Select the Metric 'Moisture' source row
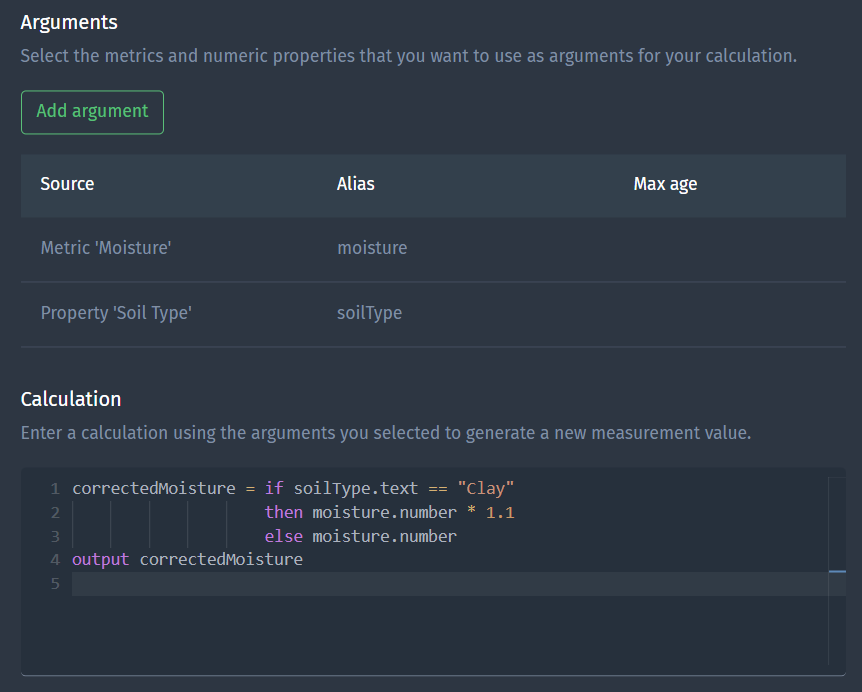This screenshot has width=862, height=692. click(106, 248)
